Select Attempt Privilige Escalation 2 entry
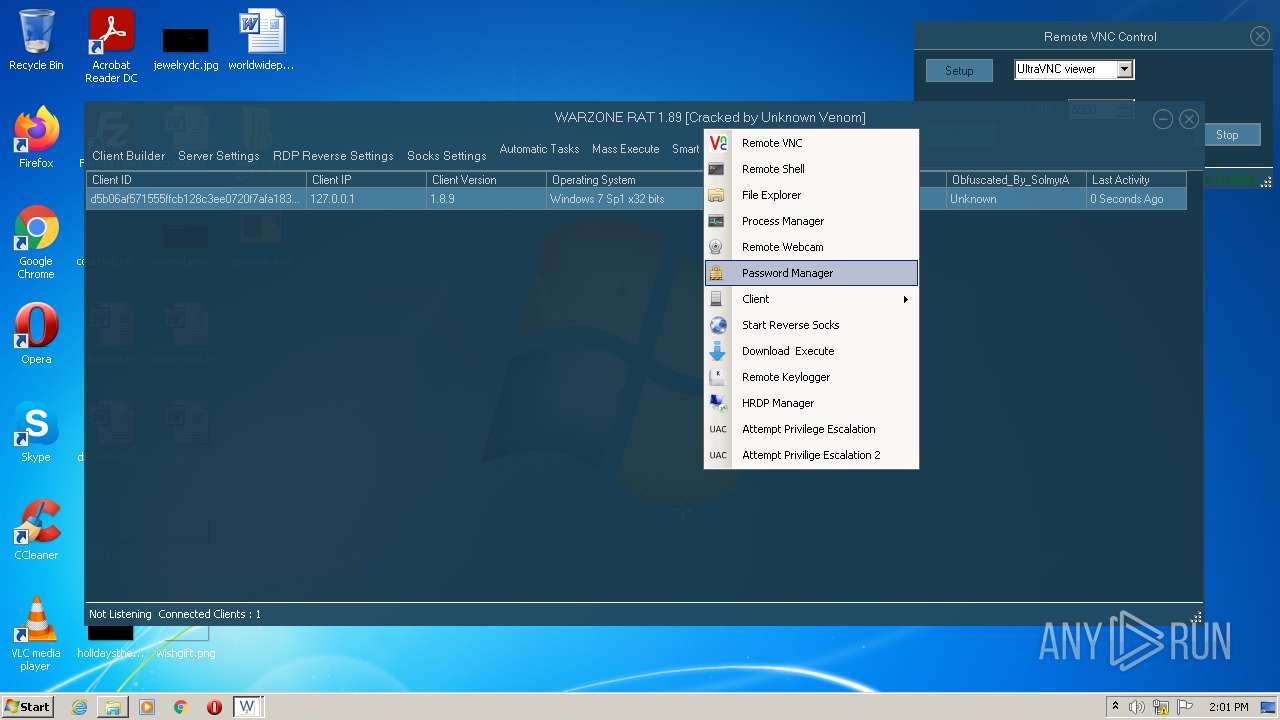The width and height of the screenshot is (1280, 720). pos(811,455)
